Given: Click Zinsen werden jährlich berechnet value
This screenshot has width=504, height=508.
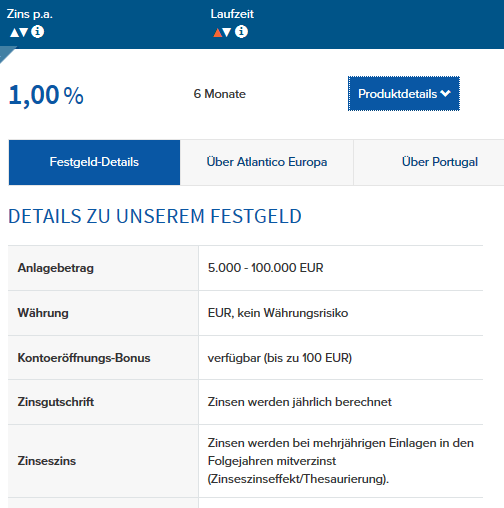Looking at the screenshot, I should 300,402.
